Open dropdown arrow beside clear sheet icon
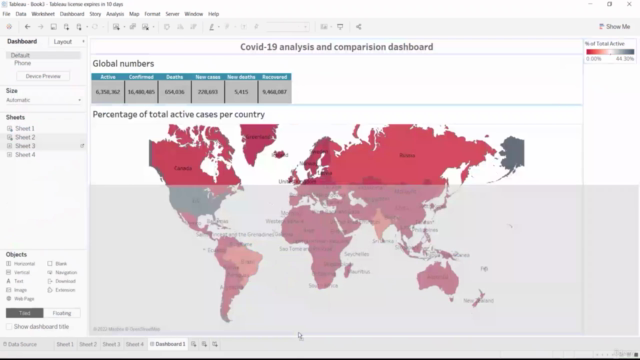This screenshot has width=640, height=360. [153, 27]
